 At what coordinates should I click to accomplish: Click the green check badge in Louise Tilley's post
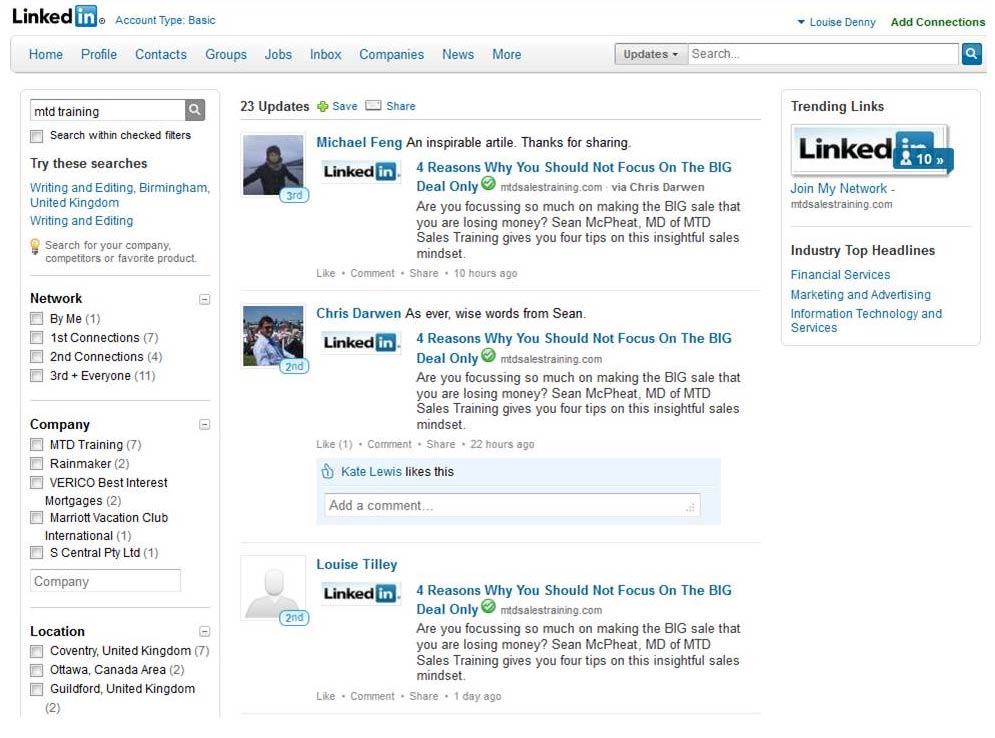[x=488, y=607]
